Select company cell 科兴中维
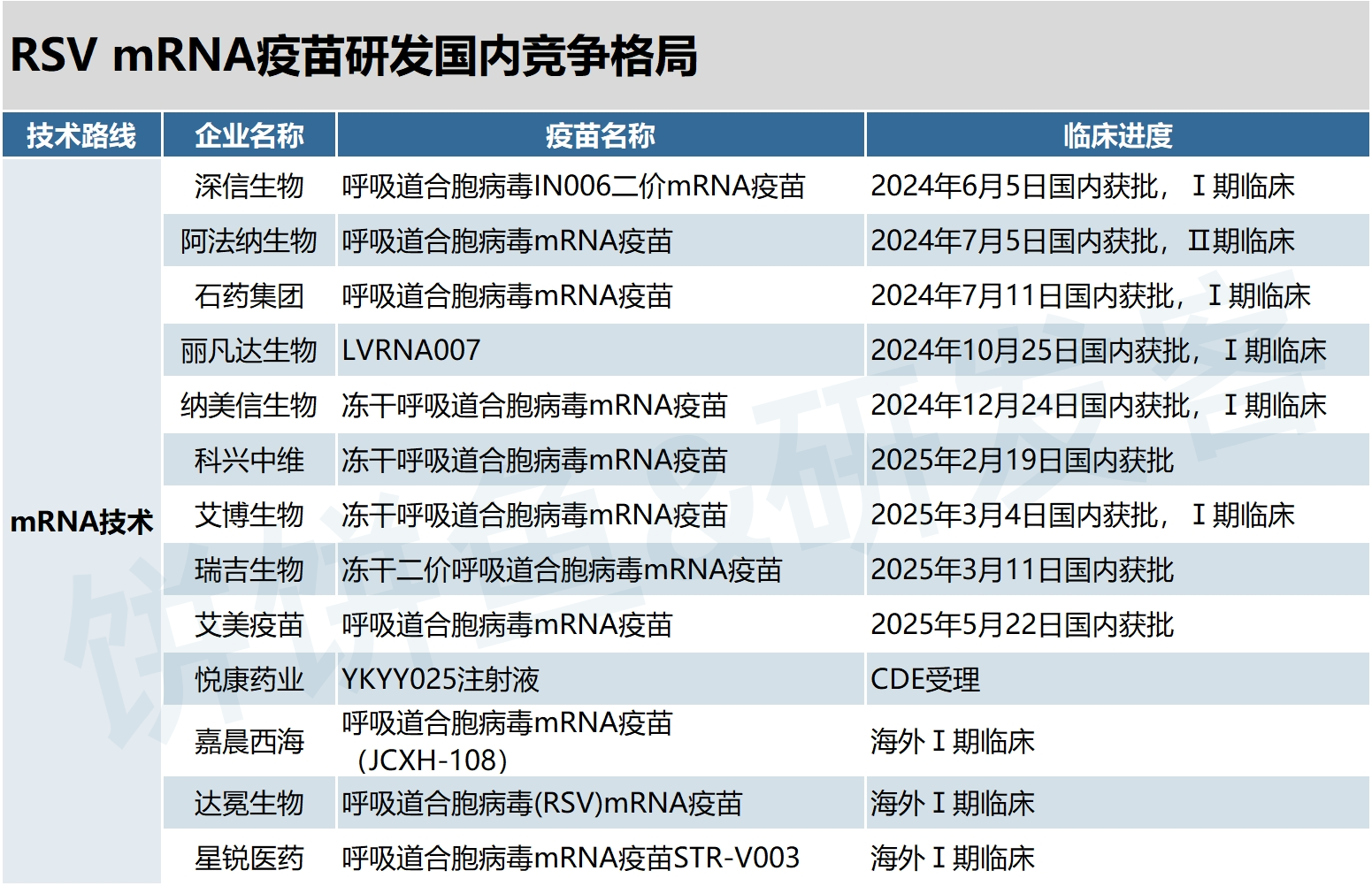The image size is (1372, 886). tap(249, 460)
